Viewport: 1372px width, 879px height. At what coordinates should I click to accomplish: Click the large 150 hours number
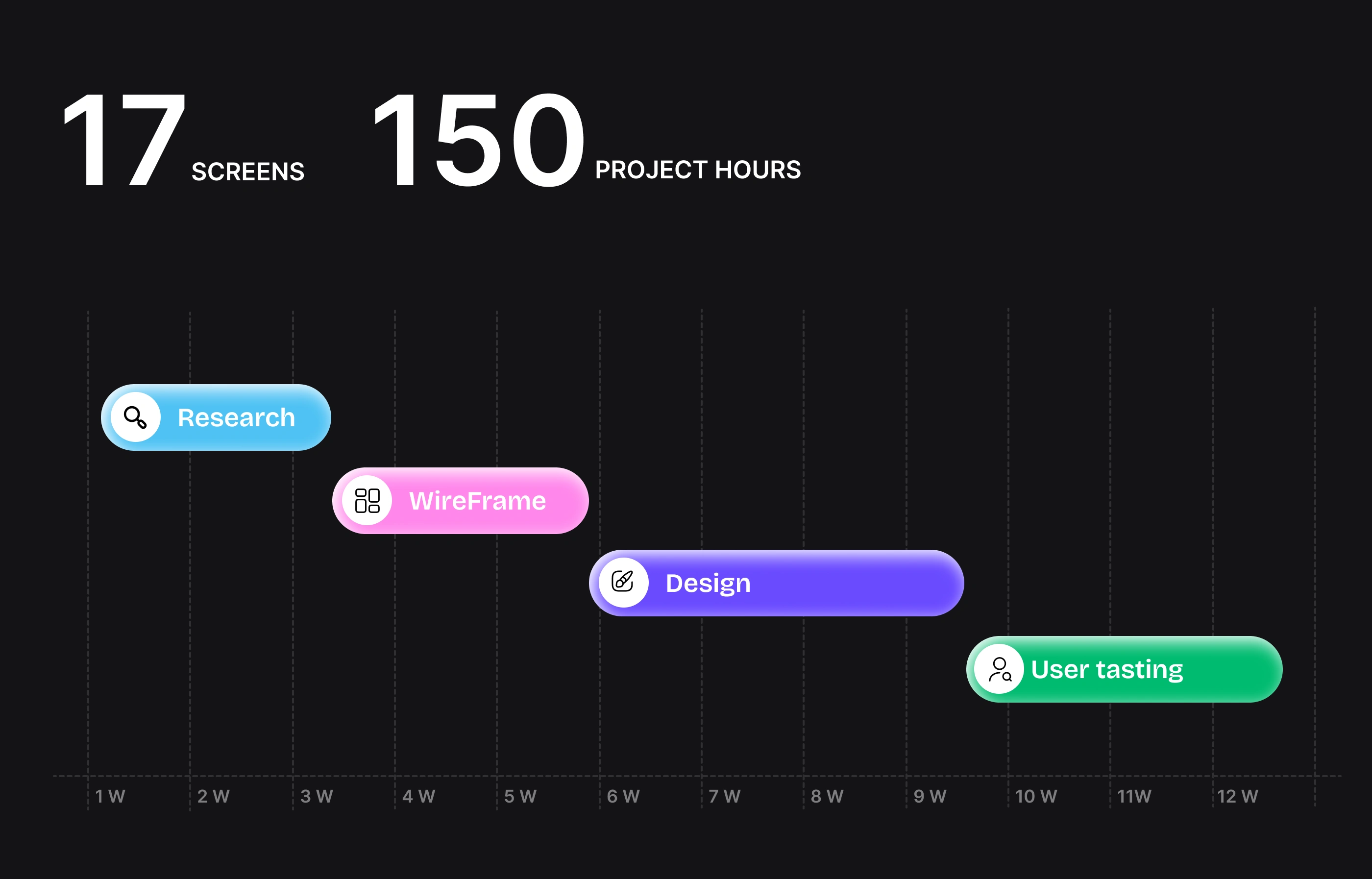(478, 140)
